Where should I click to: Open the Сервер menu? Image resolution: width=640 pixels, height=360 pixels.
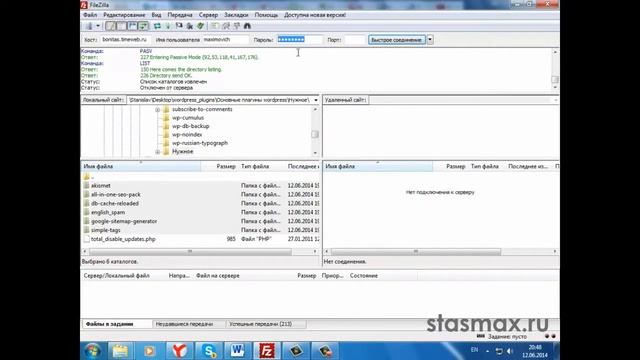coord(208,15)
